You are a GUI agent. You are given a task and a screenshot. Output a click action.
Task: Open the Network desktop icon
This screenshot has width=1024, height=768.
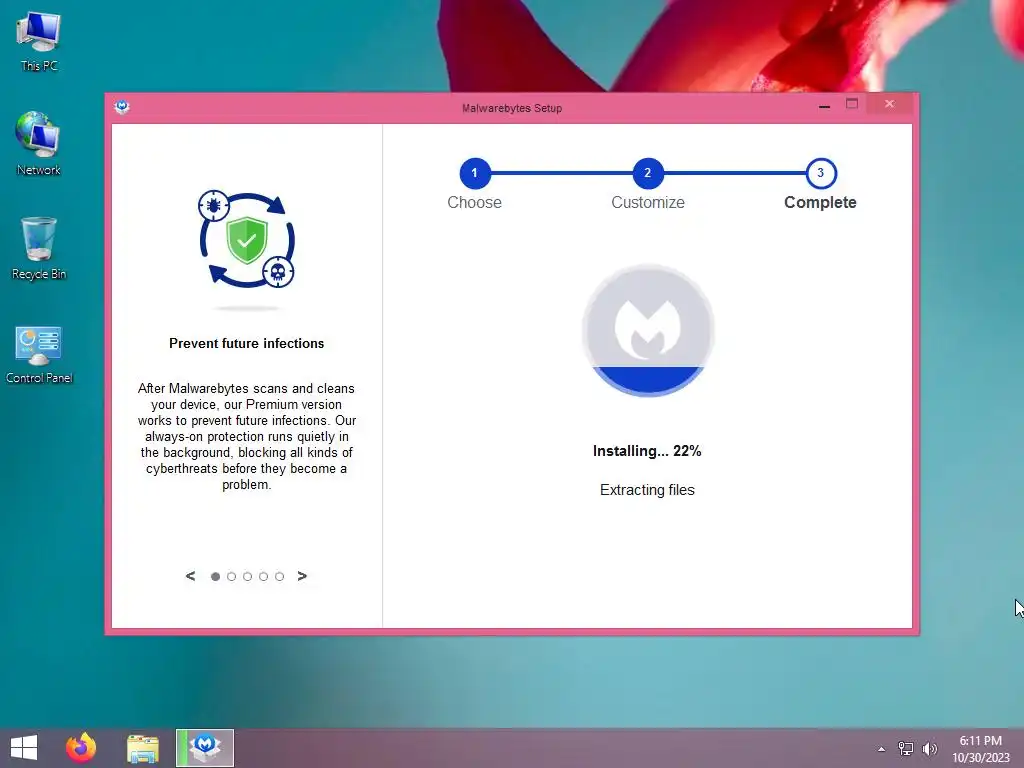point(39,144)
